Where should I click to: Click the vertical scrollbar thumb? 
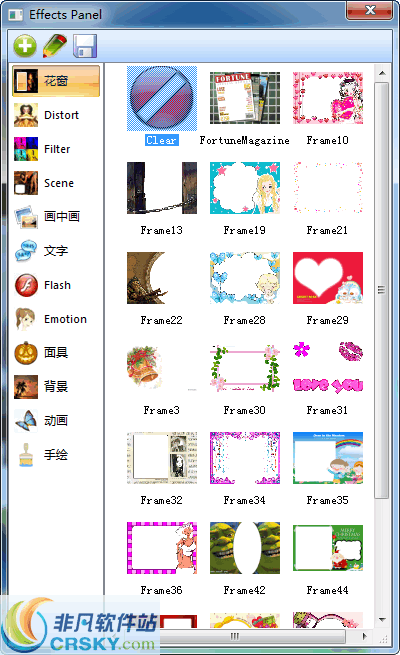(382, 290)
